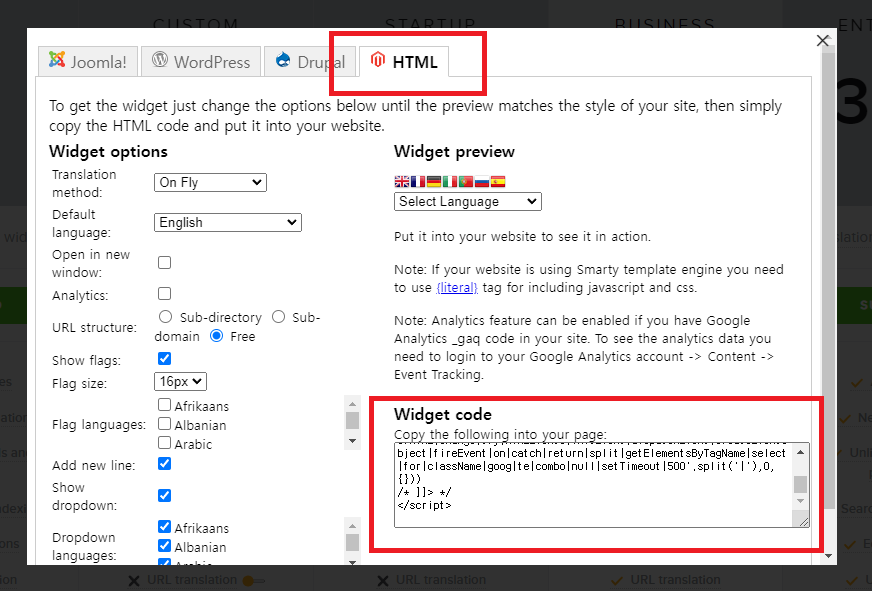872x591 pixels.
Task: Click the 'Widget code' heading
Action: point(443,414)
